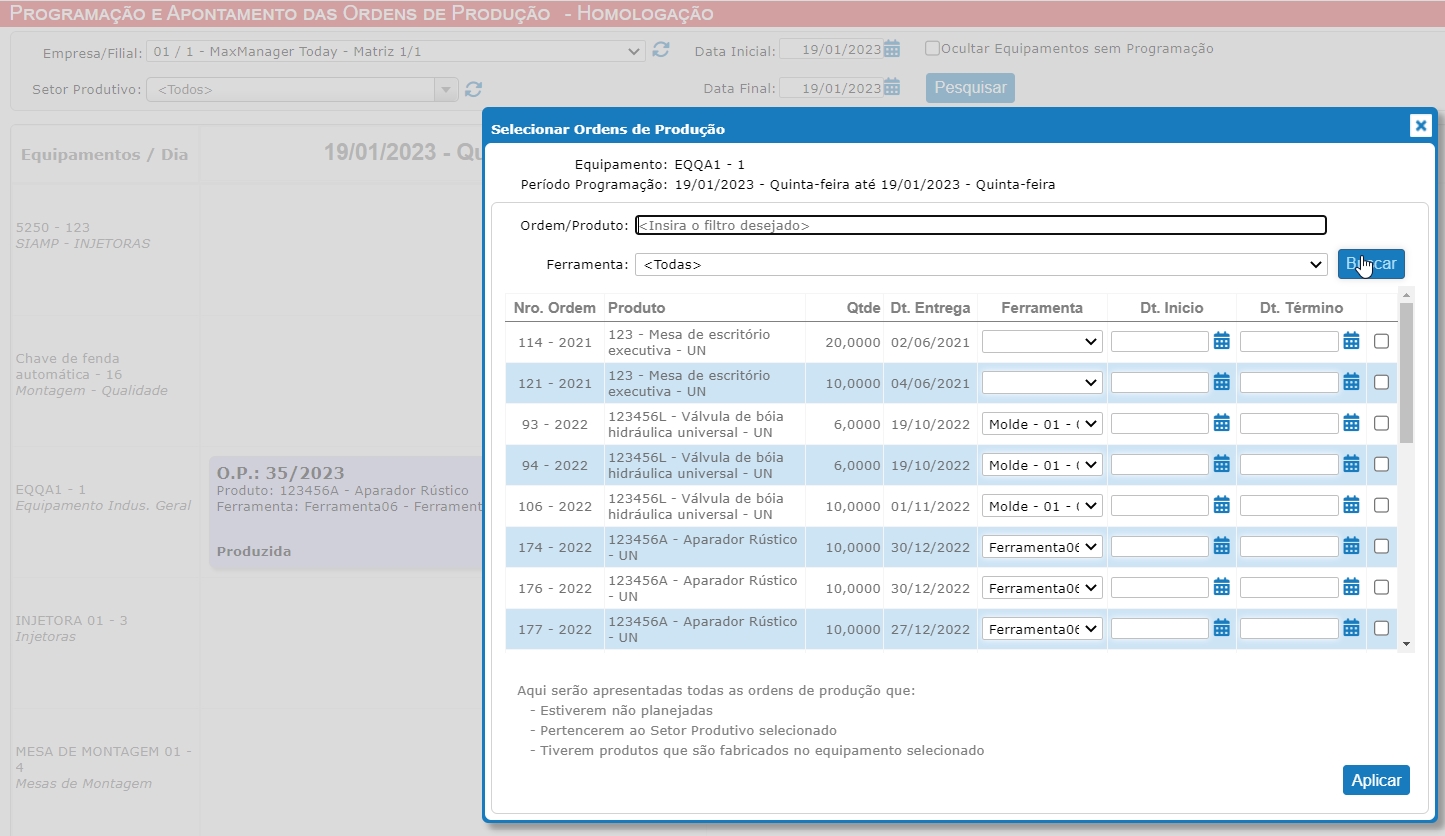This screenshot has width=1445, height=836.
Task: Expand Molde dropdown for order 93 - 2022
Action: coord(1042,424)
